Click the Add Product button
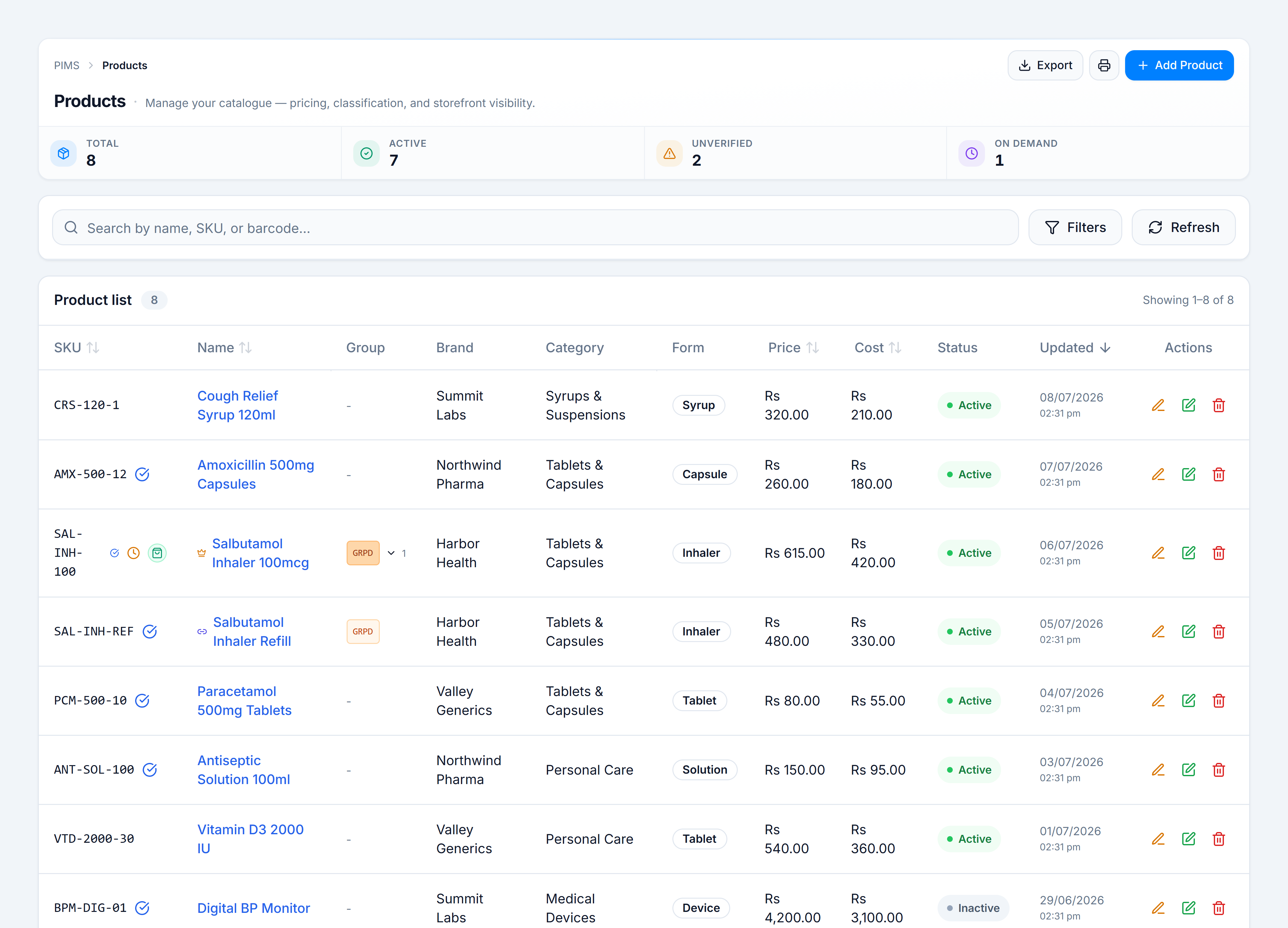The width and height of the screenshot is (1288, 928). click(x=1179, y=65)
